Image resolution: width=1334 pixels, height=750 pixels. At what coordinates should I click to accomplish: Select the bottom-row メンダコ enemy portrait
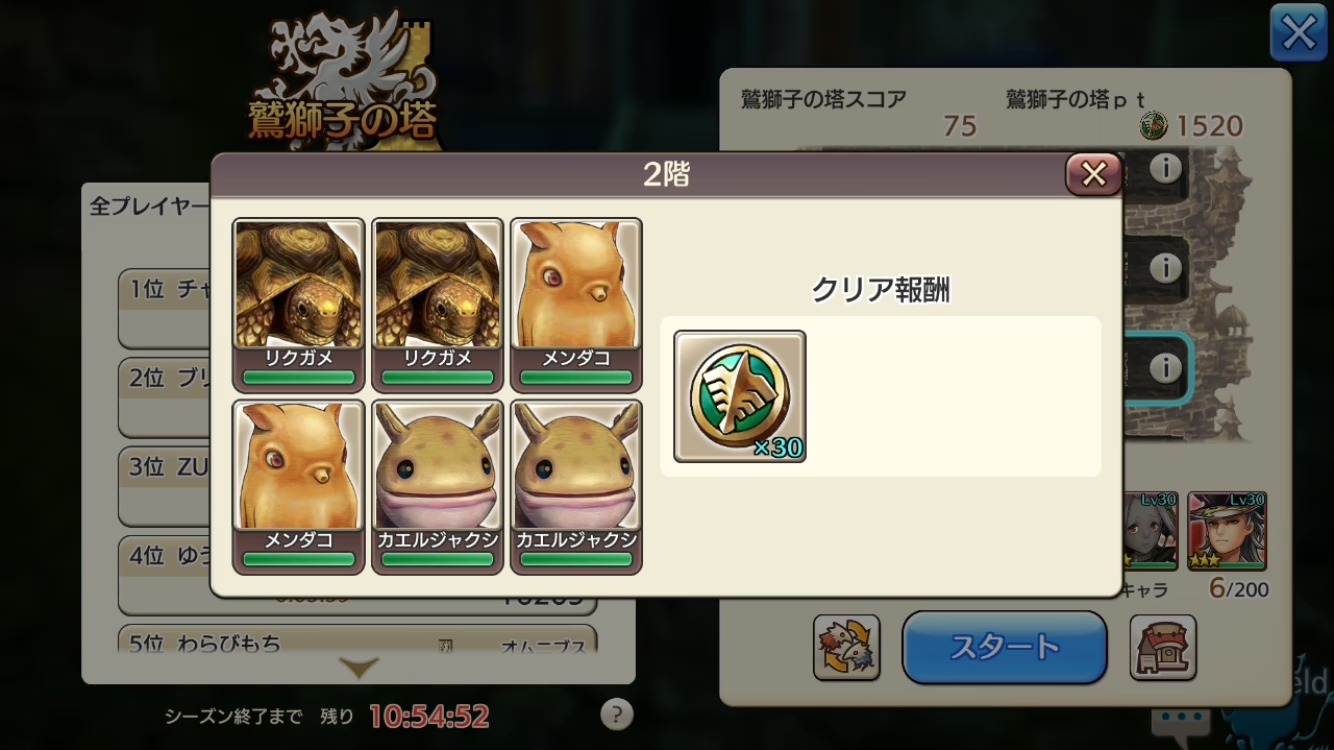pyautogui.click(x=298, y=487)
